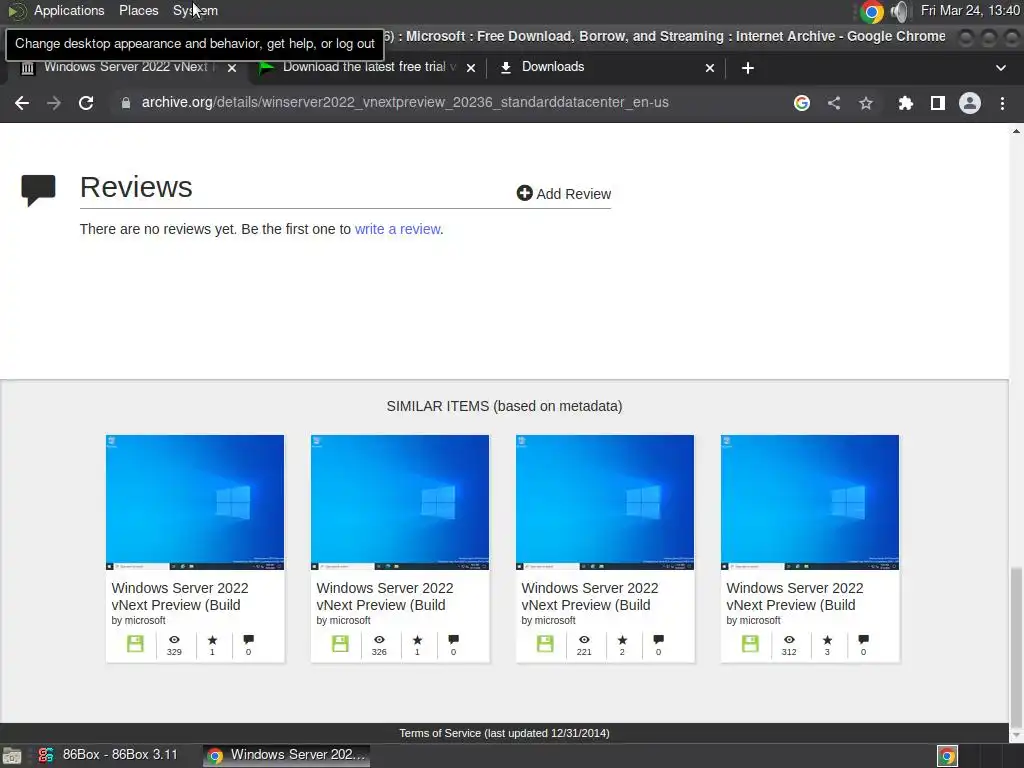1024x768 pixels.
Task: Bookmark this page with the star icon
Action: pyautogui.click(x=866, y=103)
